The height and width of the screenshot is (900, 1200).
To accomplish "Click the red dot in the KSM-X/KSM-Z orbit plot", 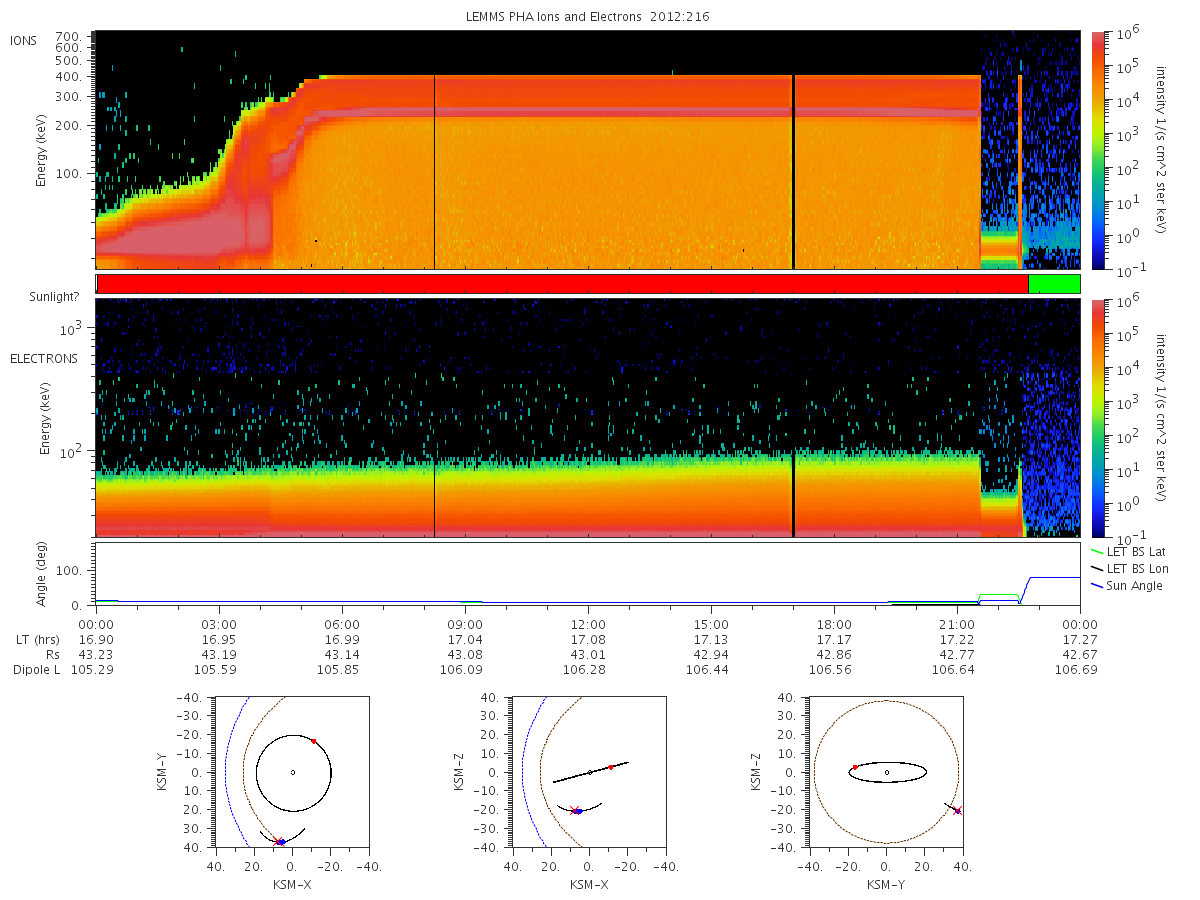I will point(611,767).
